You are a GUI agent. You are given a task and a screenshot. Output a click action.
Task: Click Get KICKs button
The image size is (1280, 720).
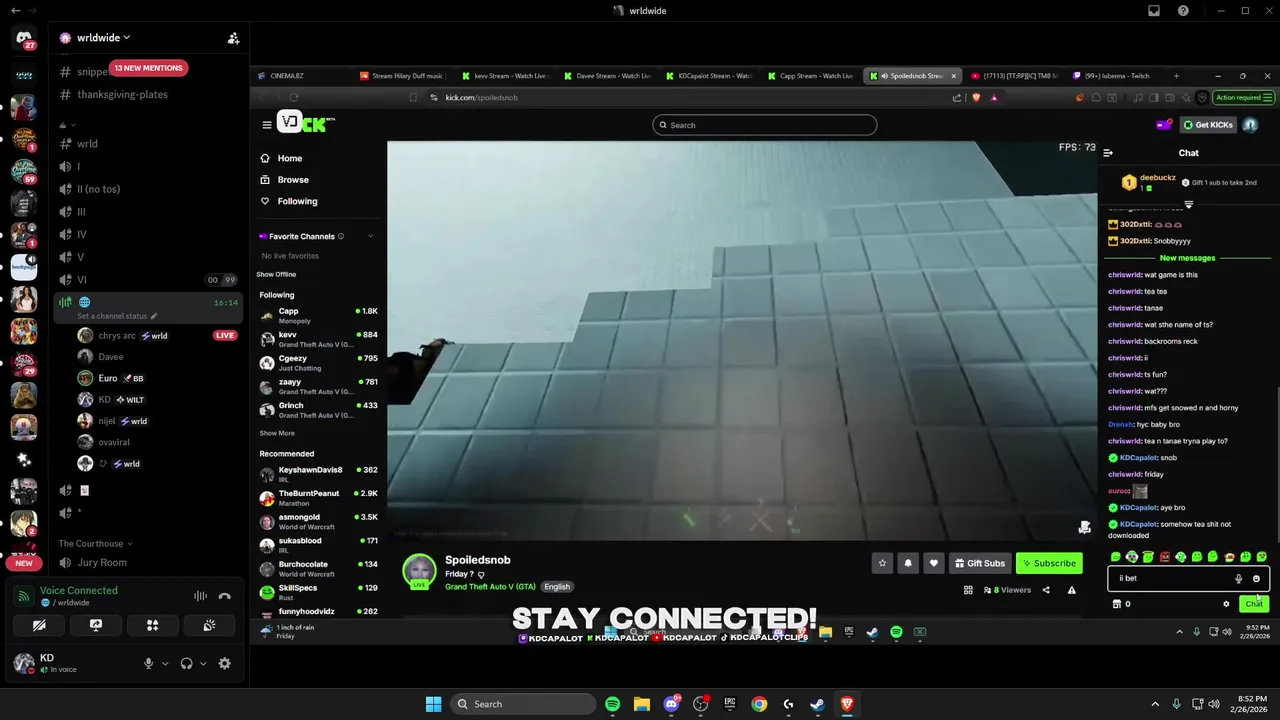coord(1207,125)
